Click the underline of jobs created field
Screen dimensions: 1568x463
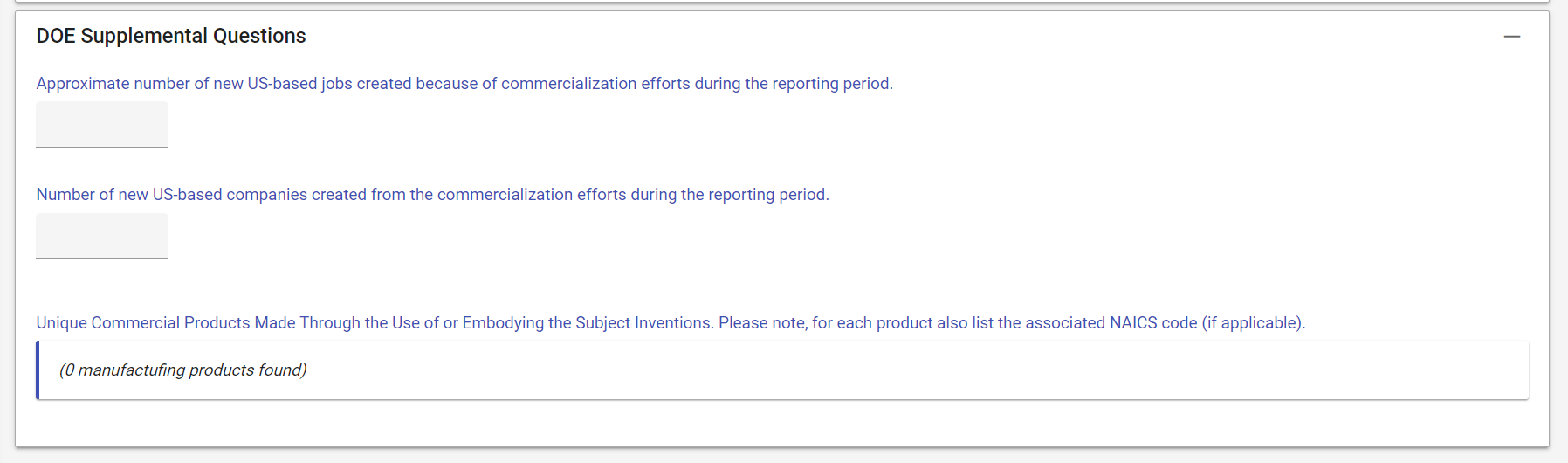102,147
